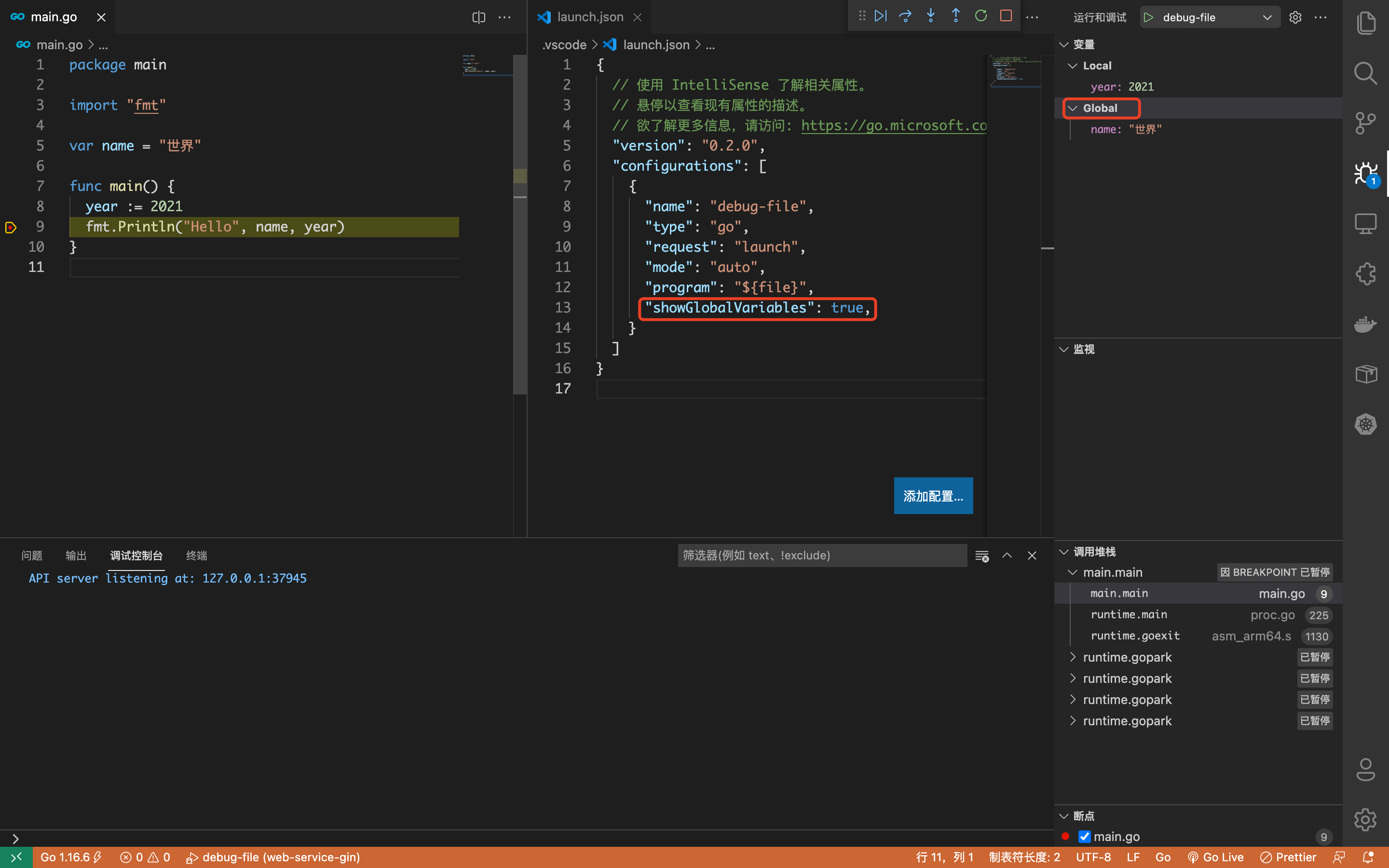This screenshot has height=868, width=1389.
Task: Click the debug console filter input
Action: coord(821,555)
